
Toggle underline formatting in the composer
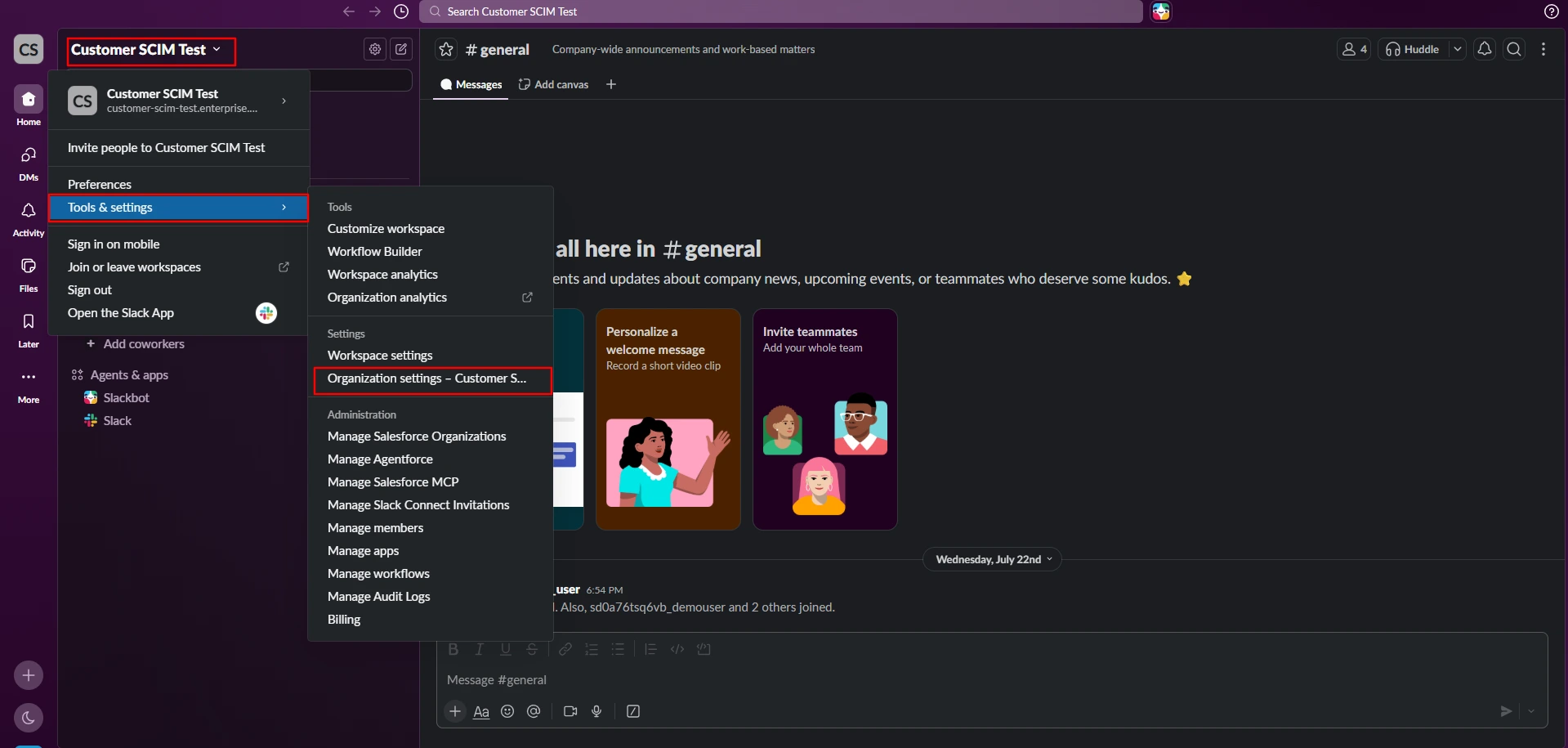pyautogui.click(x=506, y=649)
